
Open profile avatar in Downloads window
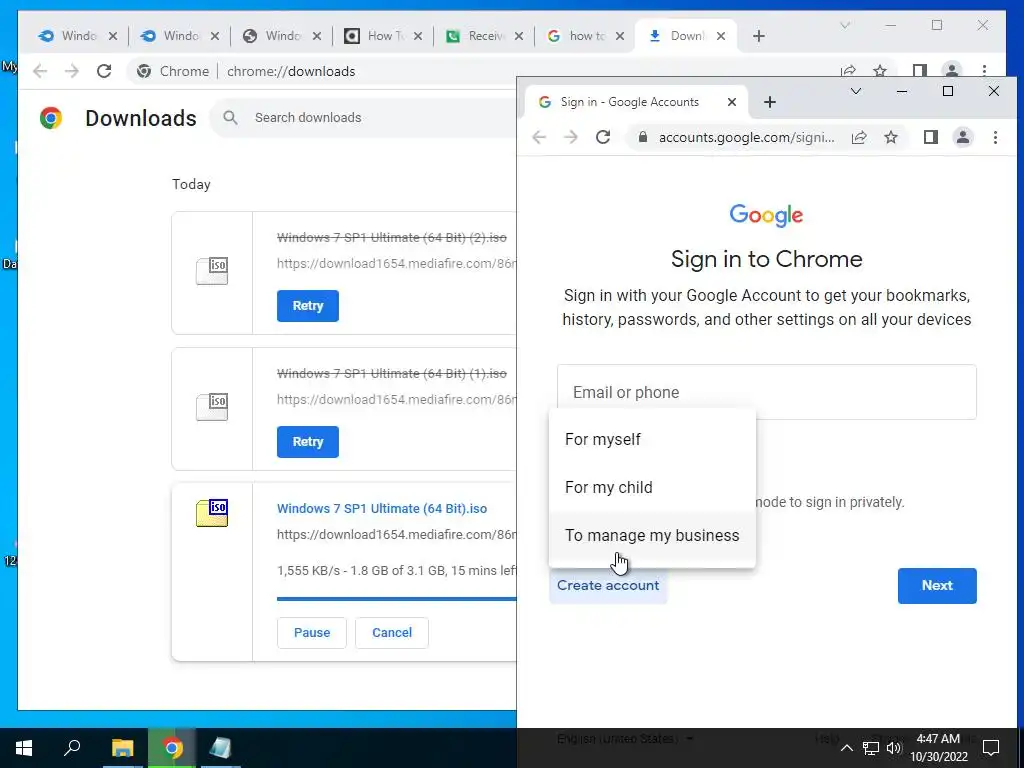952,71
